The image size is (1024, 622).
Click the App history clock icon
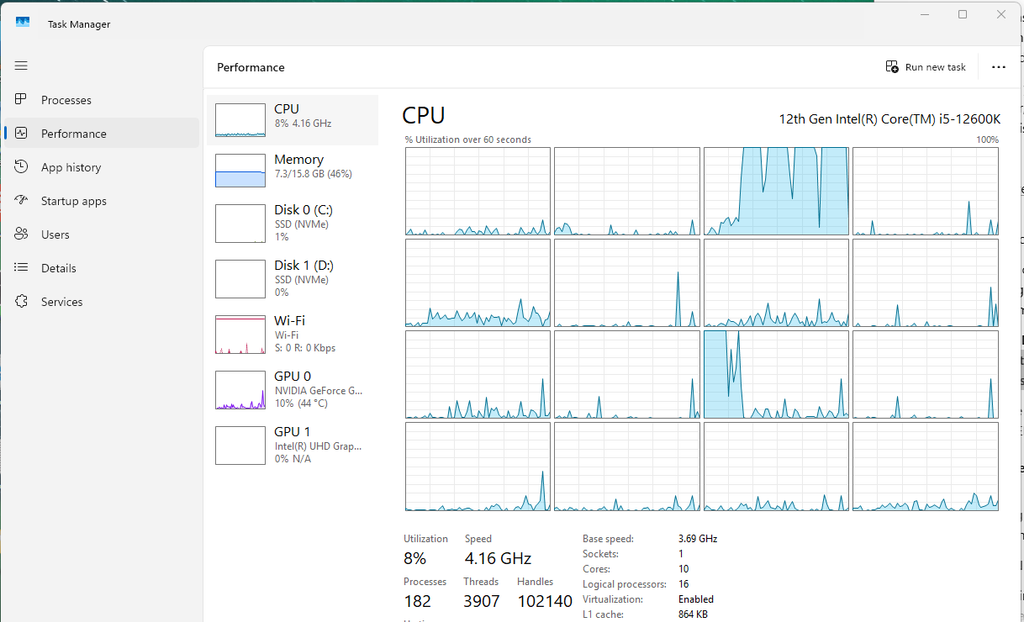coord(21,167)
